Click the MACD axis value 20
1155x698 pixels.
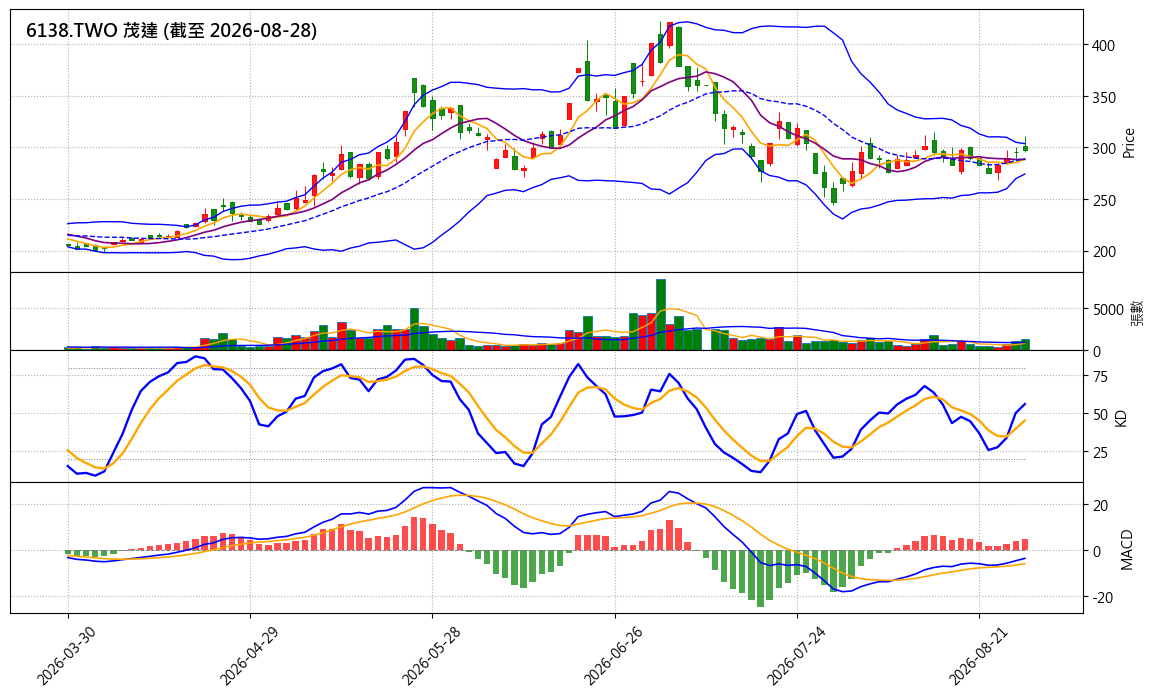tap(1099, 506)
